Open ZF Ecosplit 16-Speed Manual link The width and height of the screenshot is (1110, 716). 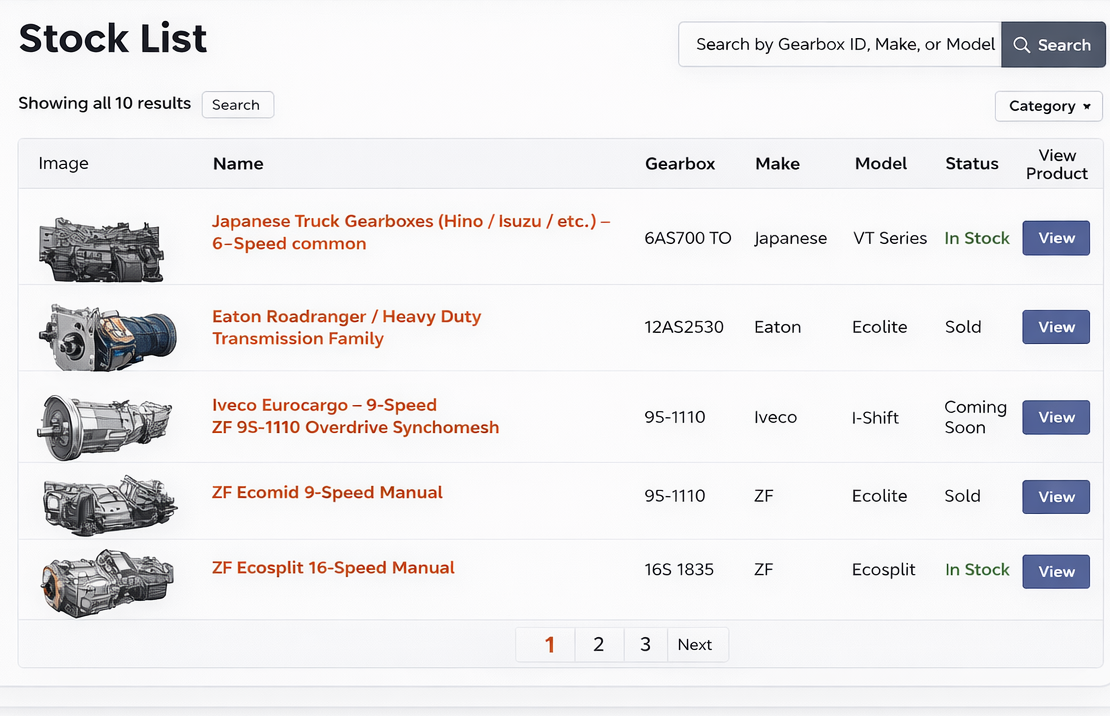pos(333,567)
